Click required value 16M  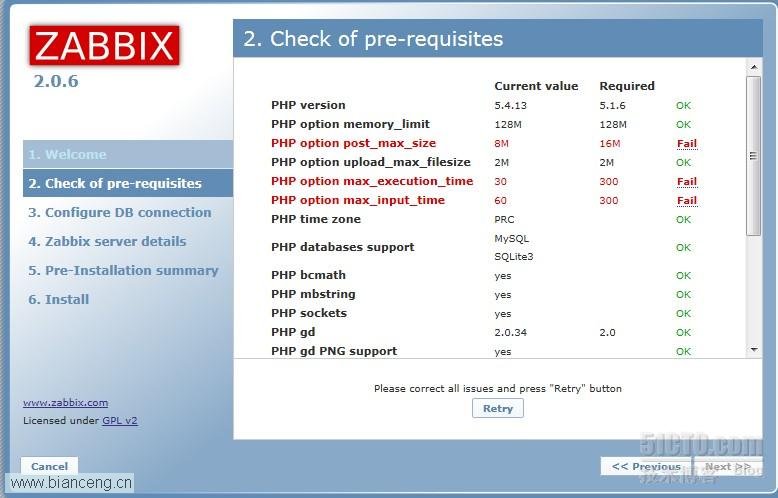[610, 144]
